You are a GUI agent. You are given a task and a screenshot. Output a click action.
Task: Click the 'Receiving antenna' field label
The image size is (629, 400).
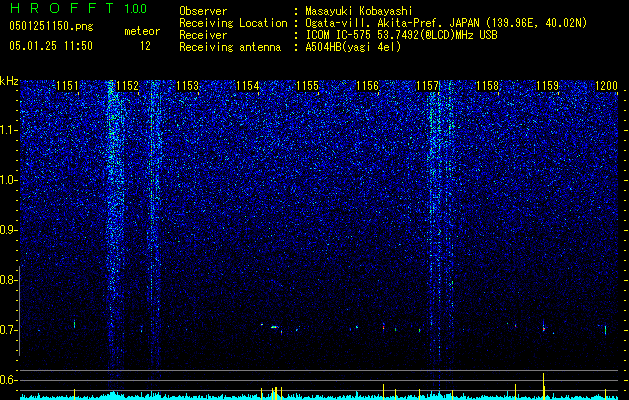click(230, 47)
